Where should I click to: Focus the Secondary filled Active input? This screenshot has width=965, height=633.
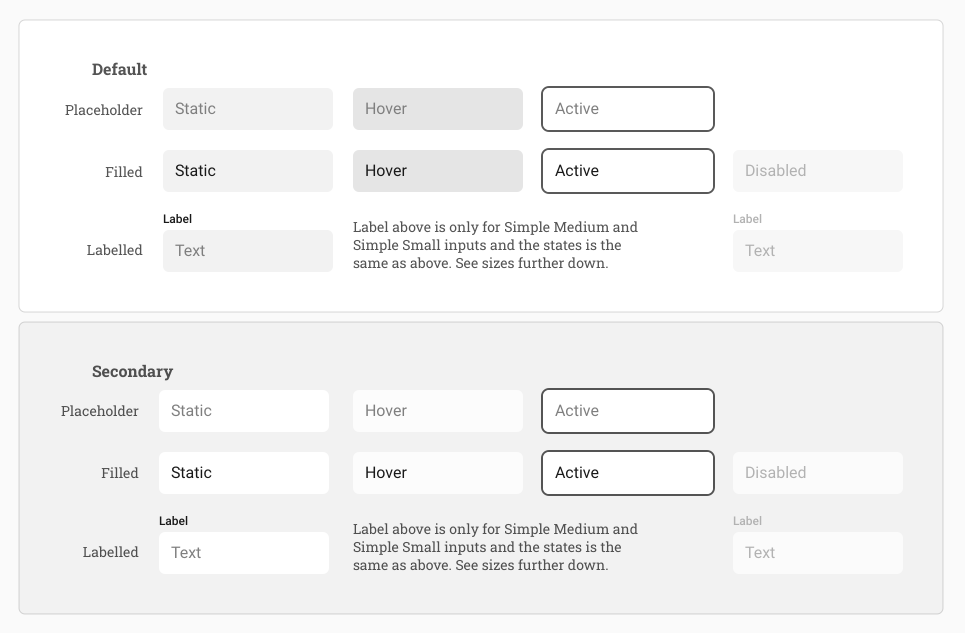628,473
